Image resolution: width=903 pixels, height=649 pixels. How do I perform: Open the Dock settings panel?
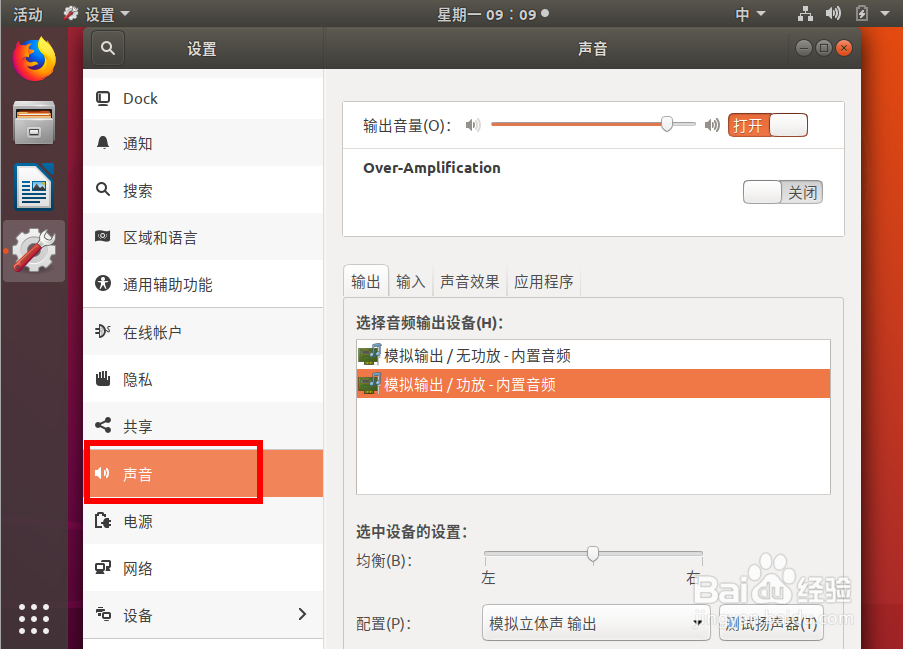203,98
